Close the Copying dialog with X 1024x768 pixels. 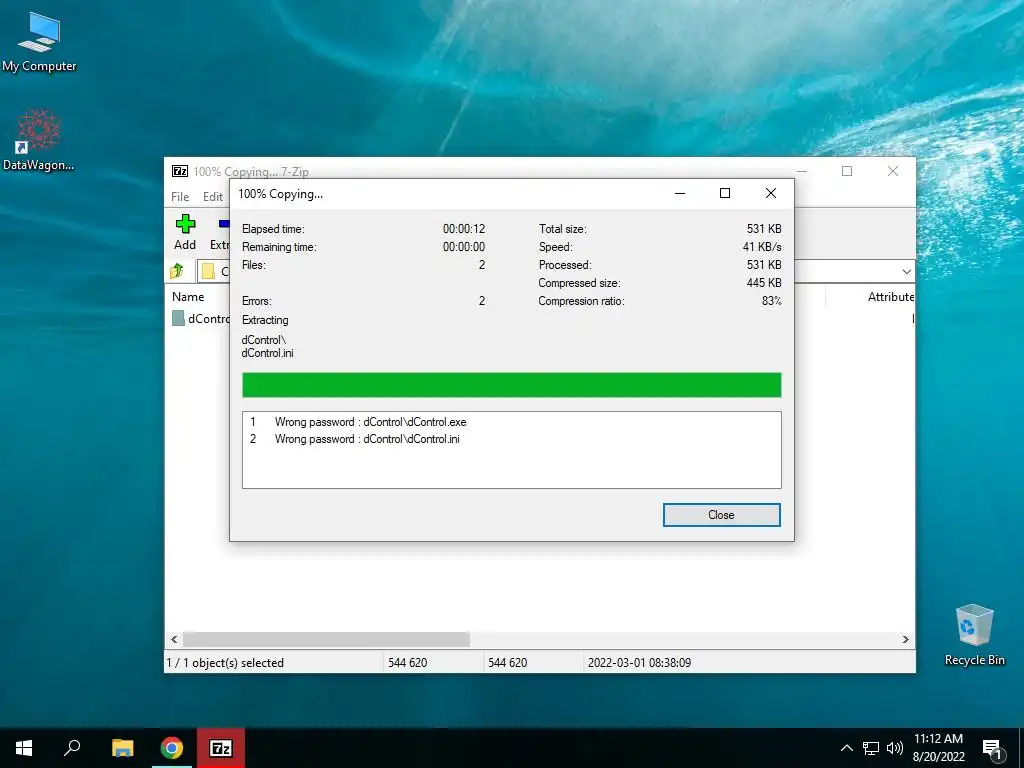click(771, 193)
